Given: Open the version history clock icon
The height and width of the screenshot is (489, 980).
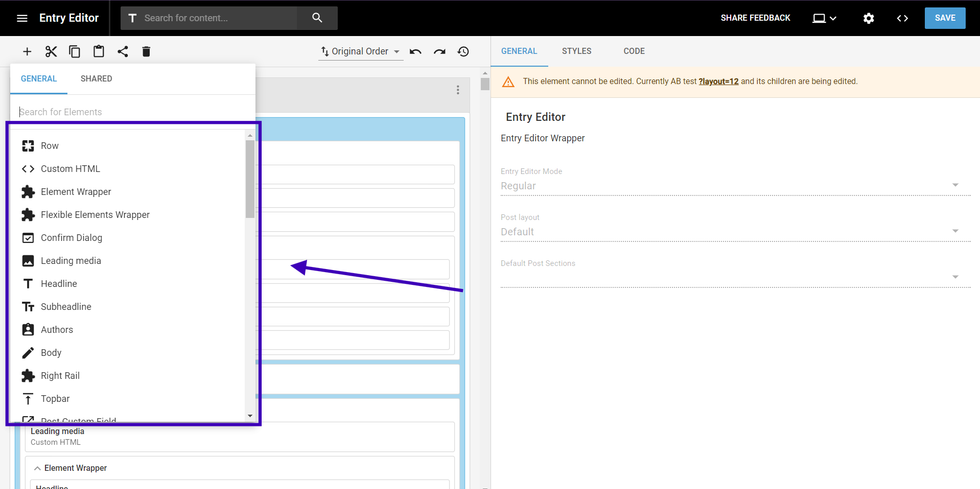Looking at the screenshot, I should pyautogui.click(x=463, y=52).
